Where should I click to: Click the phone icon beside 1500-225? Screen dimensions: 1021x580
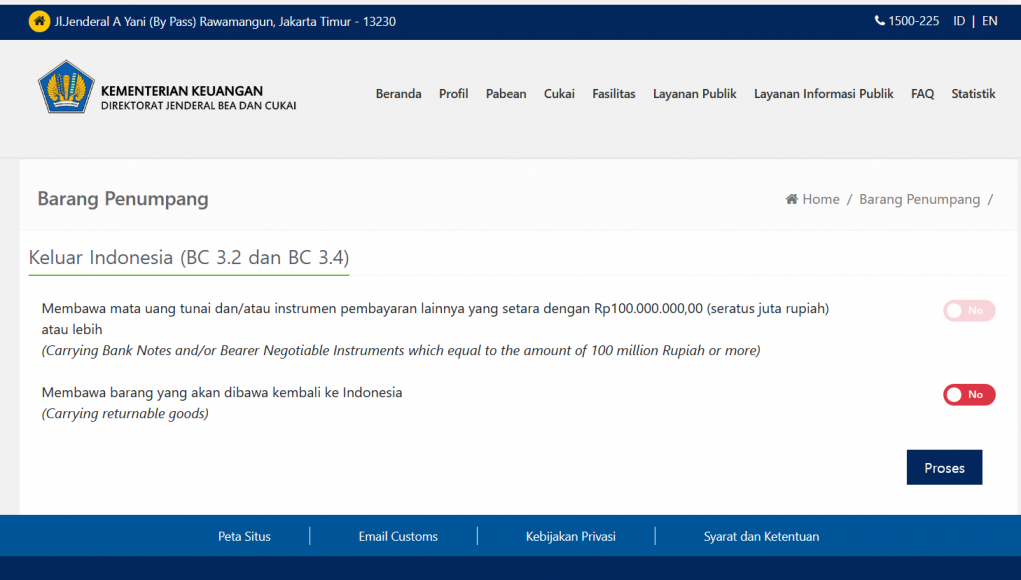(879, 21)
